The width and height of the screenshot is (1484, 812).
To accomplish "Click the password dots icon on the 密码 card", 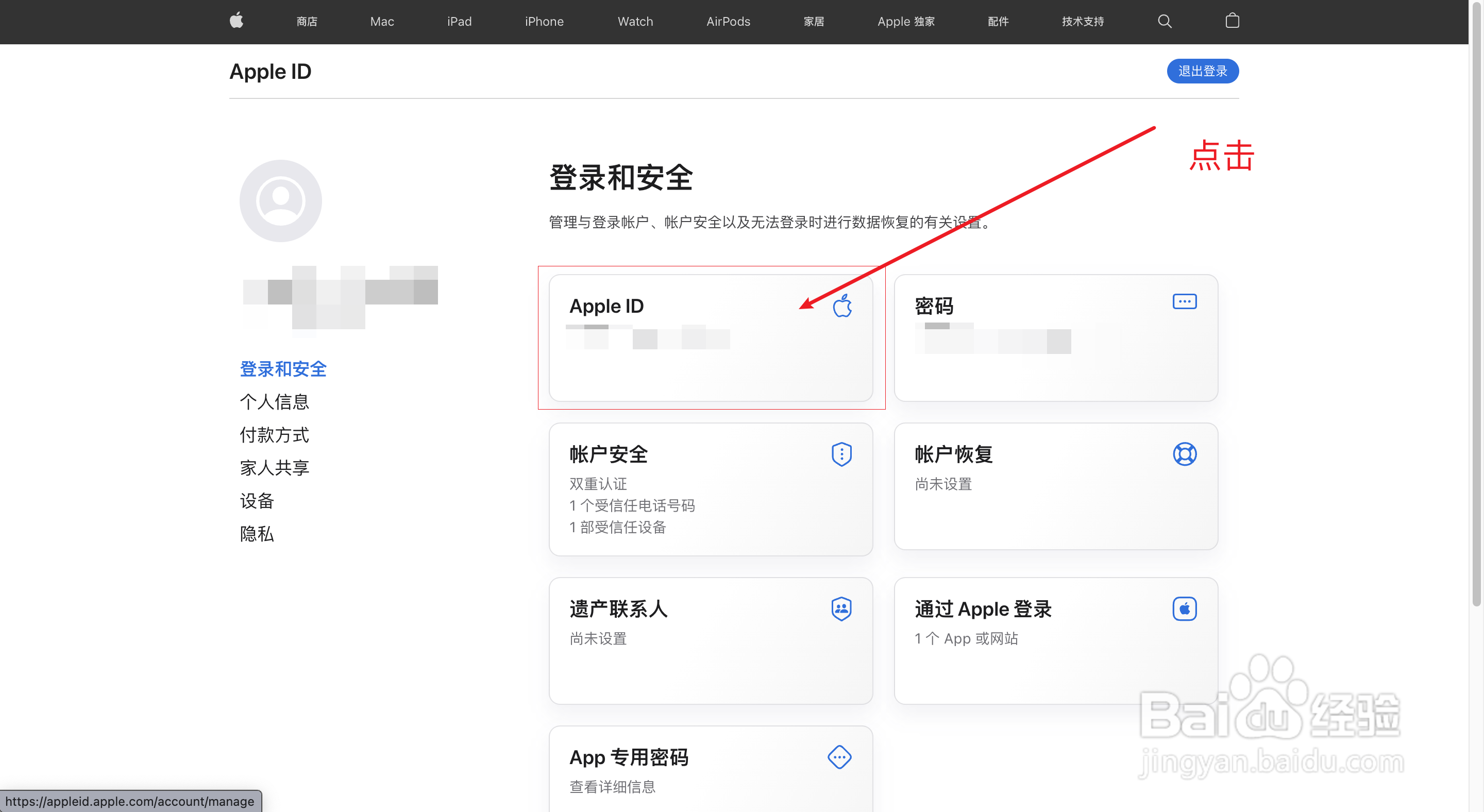I will click(1185, 301).
